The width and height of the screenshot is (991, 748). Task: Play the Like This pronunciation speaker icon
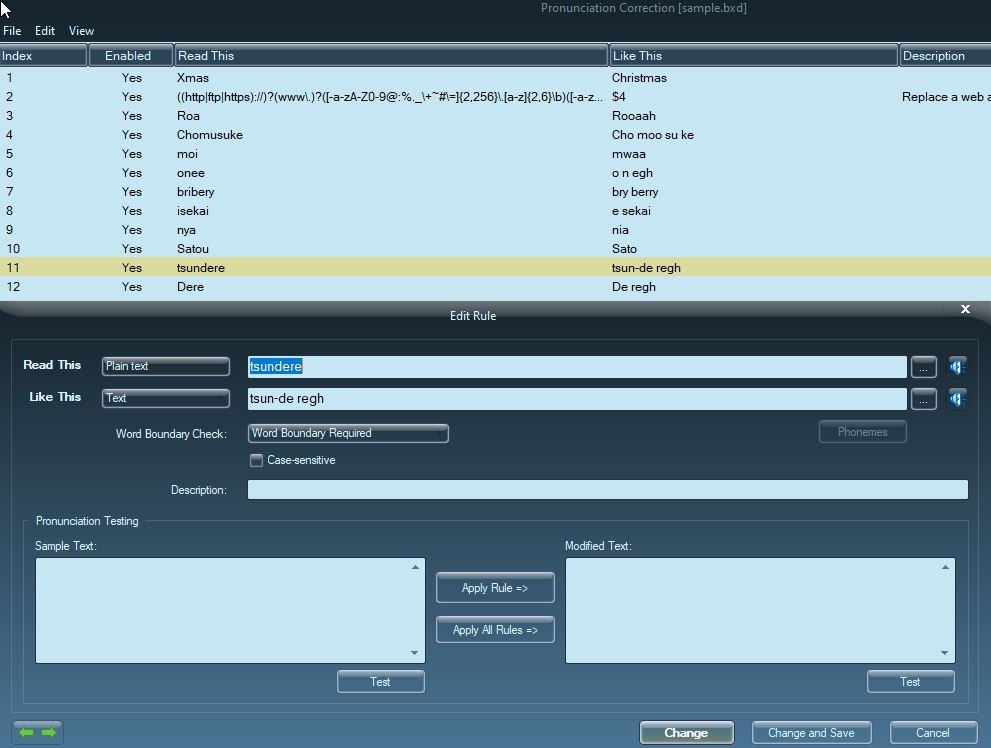click(957, 399)
